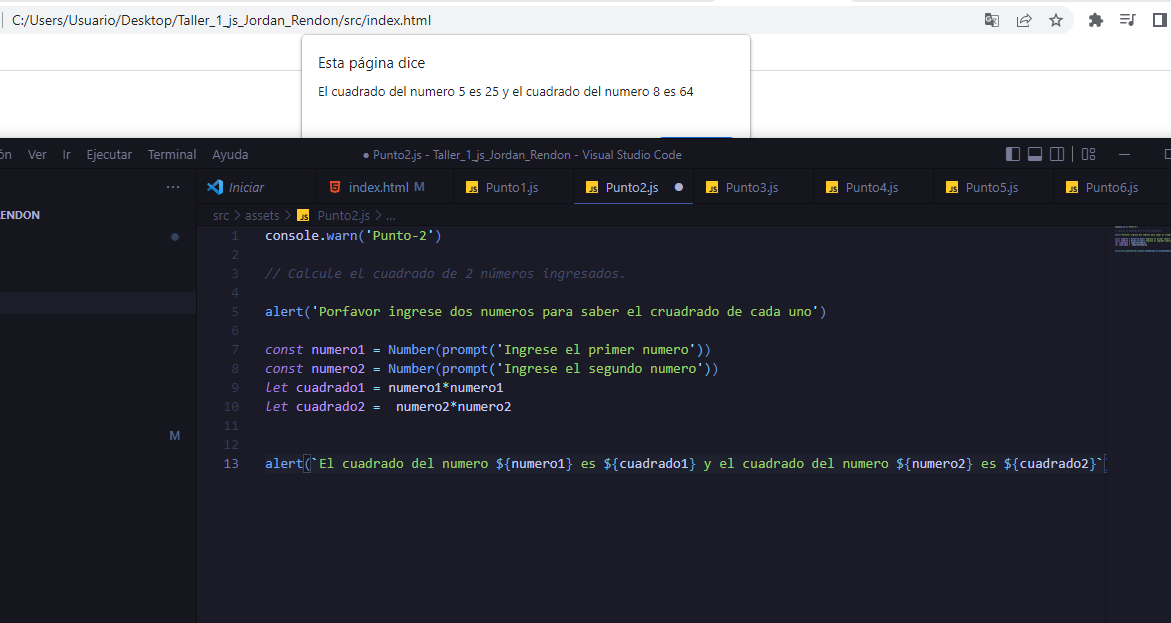Click the alert dialog message text
Image resolution: width=1171 pixels, height=623 pixels.
[x=506, y=91]
